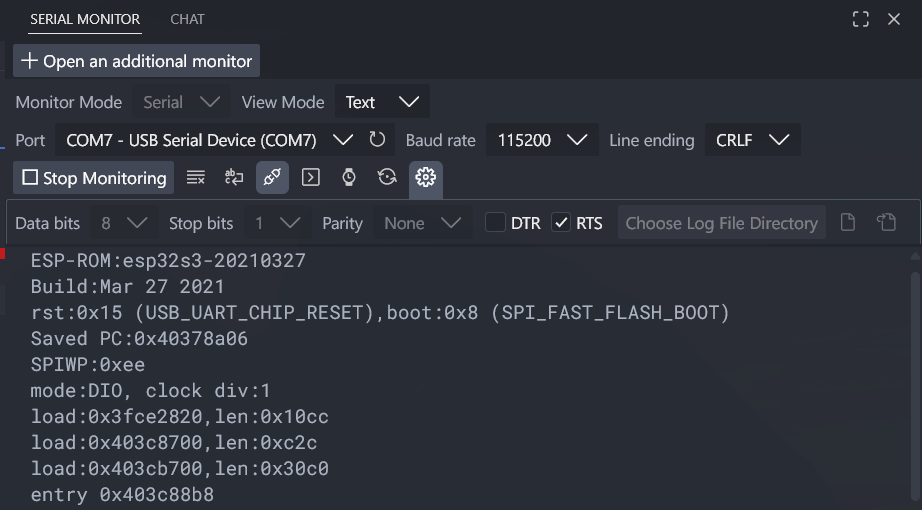Click Choose Log File Directory button
The image size is (922, 510).
pos(721,223)
